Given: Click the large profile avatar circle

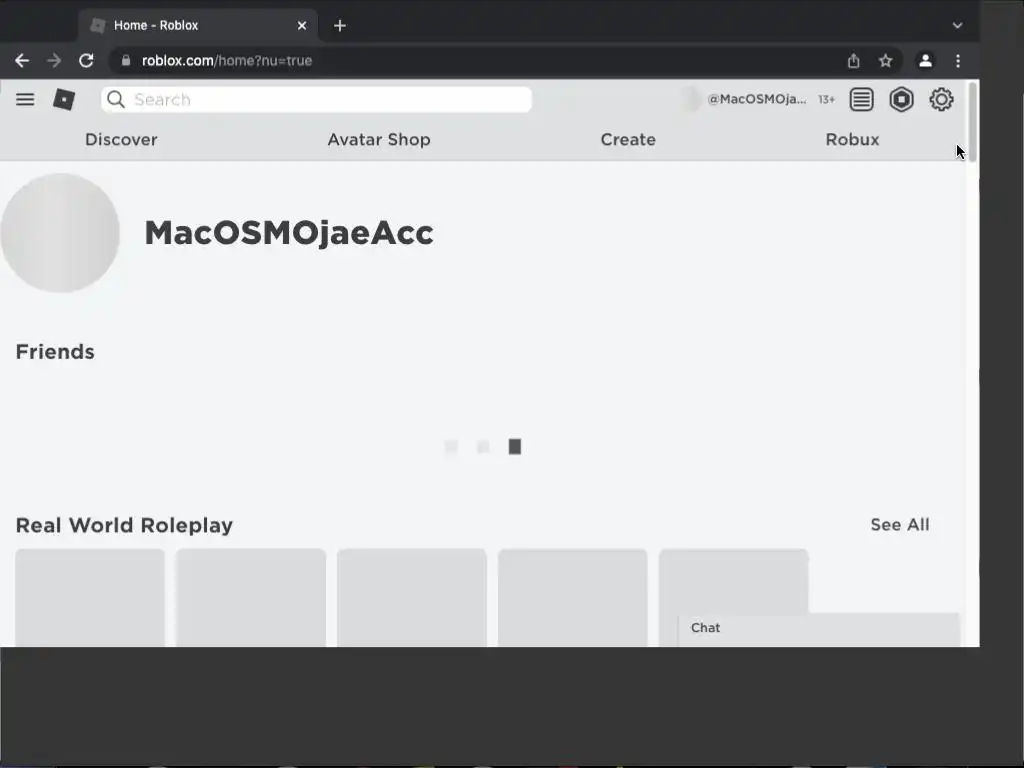Looking at the screenshot, I should coord(60,232).
